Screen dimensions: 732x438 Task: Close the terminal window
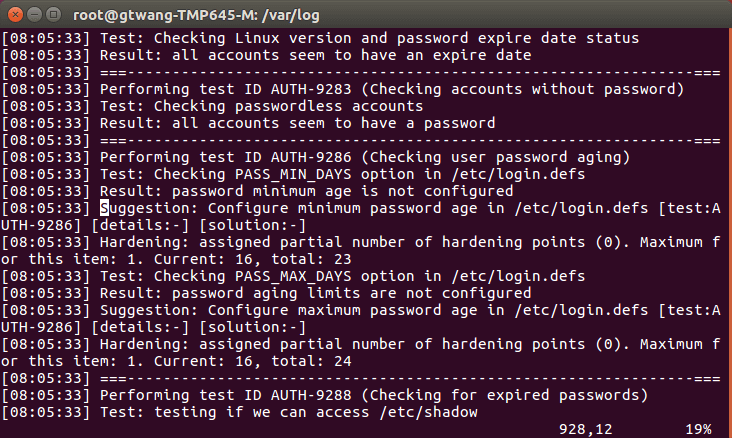click(14, 13)
